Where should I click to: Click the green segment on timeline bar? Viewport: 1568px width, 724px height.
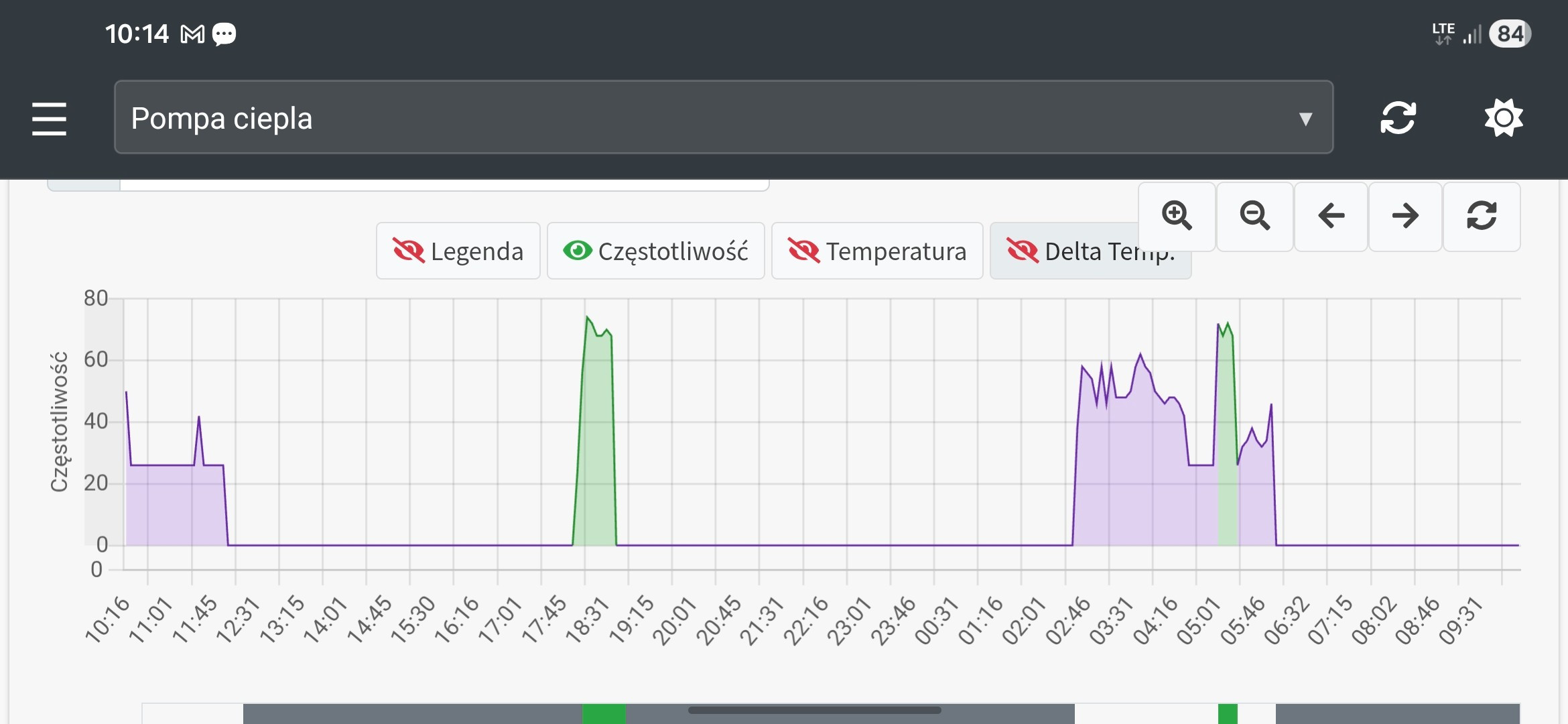(x=603, y=714)
